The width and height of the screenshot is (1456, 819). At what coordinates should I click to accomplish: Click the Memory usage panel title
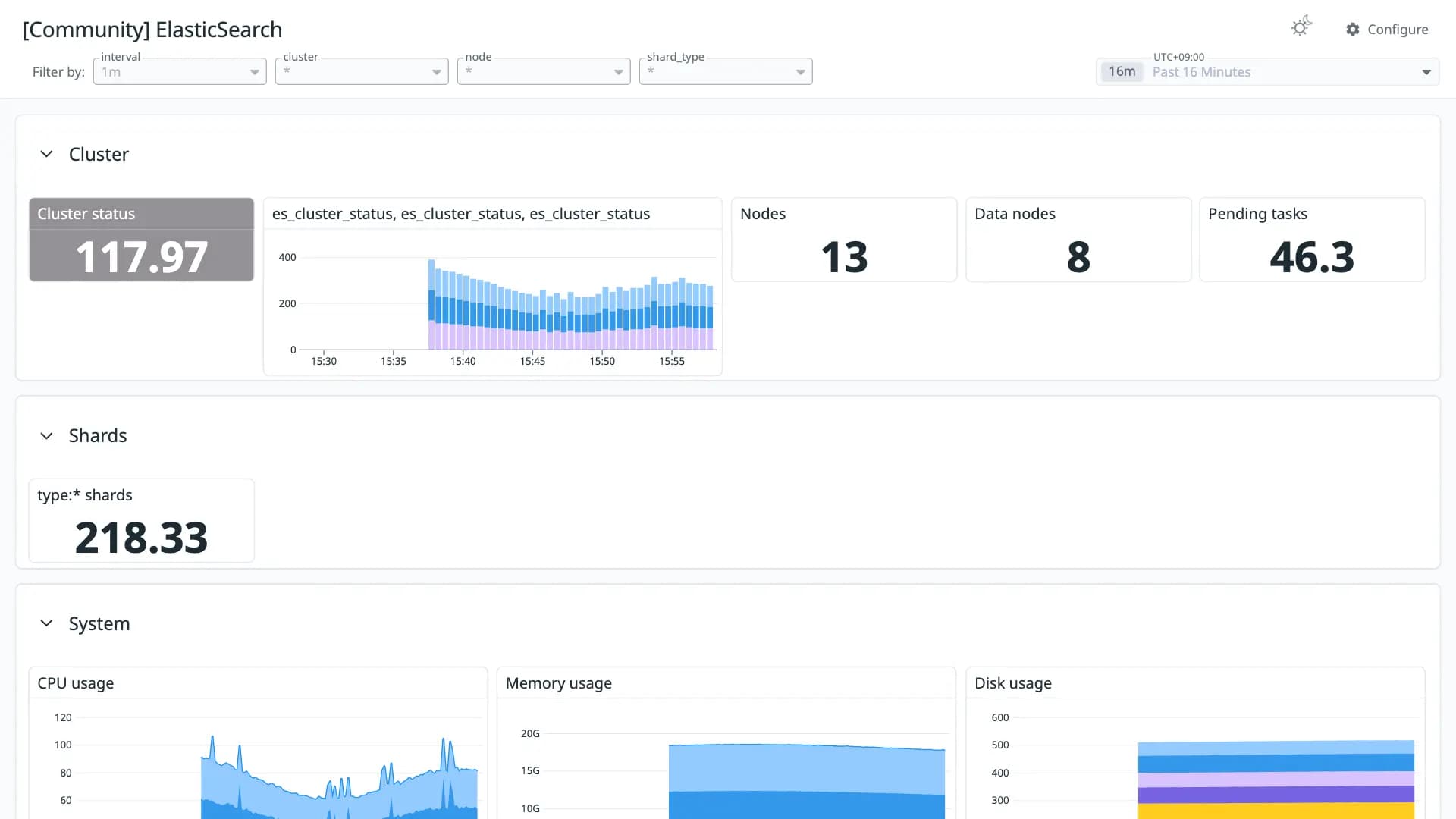[559, 683]
